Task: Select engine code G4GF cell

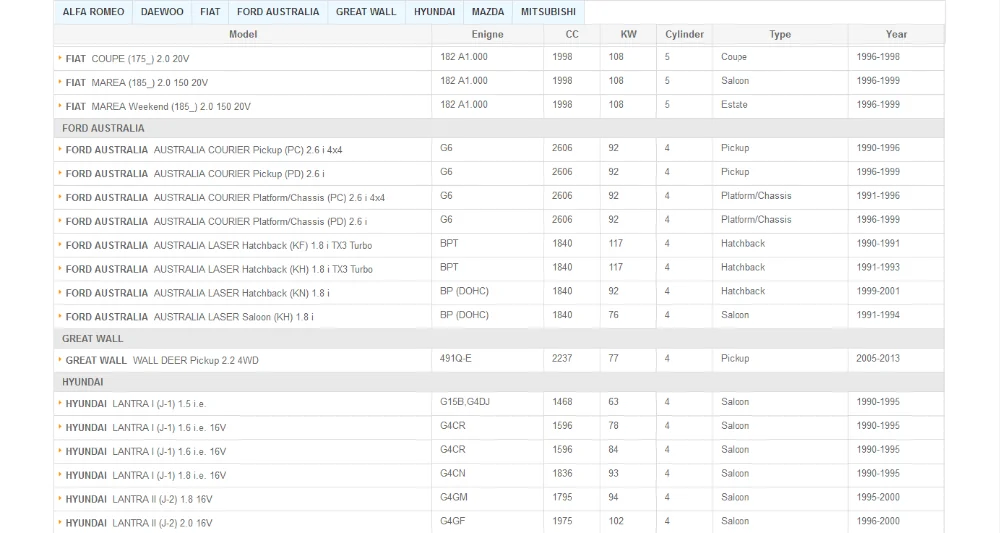Action: click(x=452, y=521)
